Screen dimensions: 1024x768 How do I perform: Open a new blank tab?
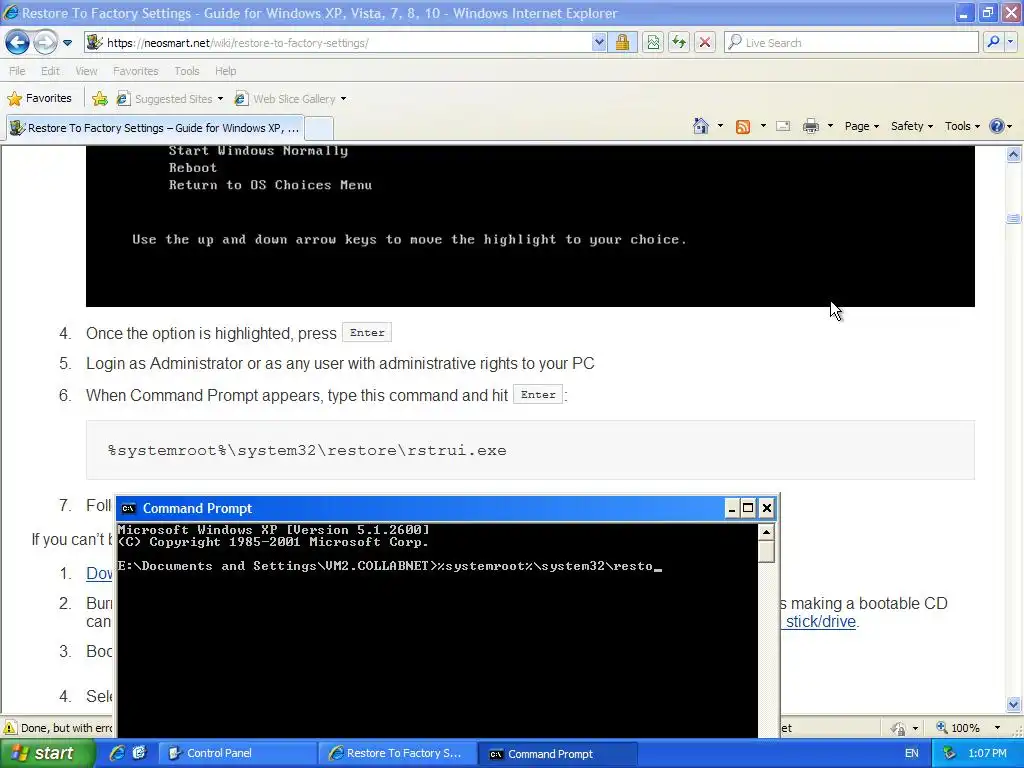tap(319, 128)
